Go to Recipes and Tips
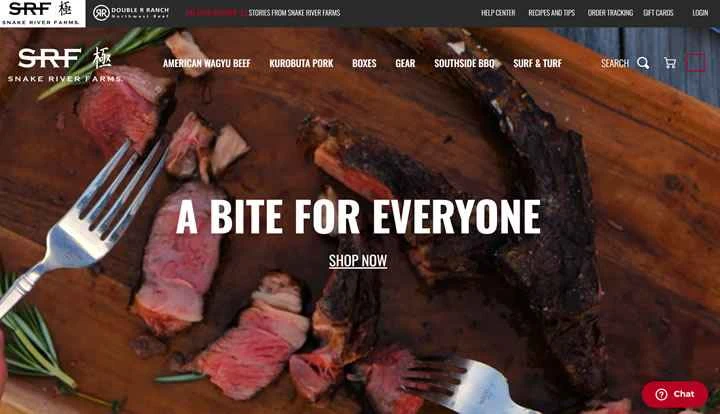Screen dimensions: 720x414 (x=551, y=13)
